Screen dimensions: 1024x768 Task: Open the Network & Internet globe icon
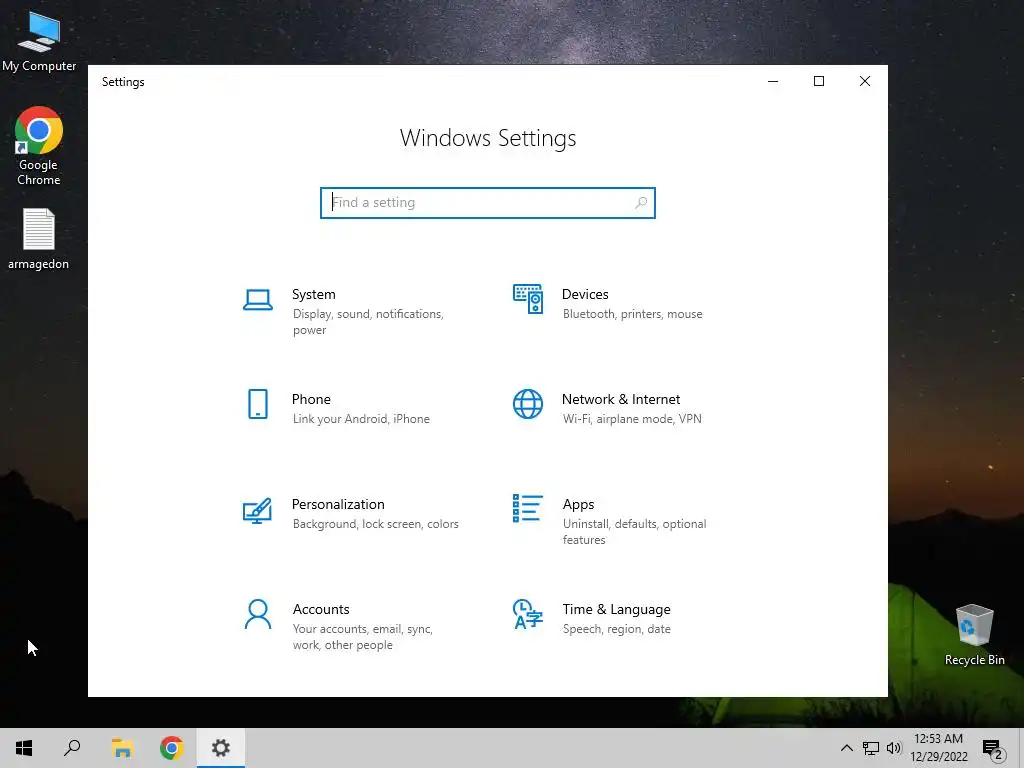click(528, 404)
